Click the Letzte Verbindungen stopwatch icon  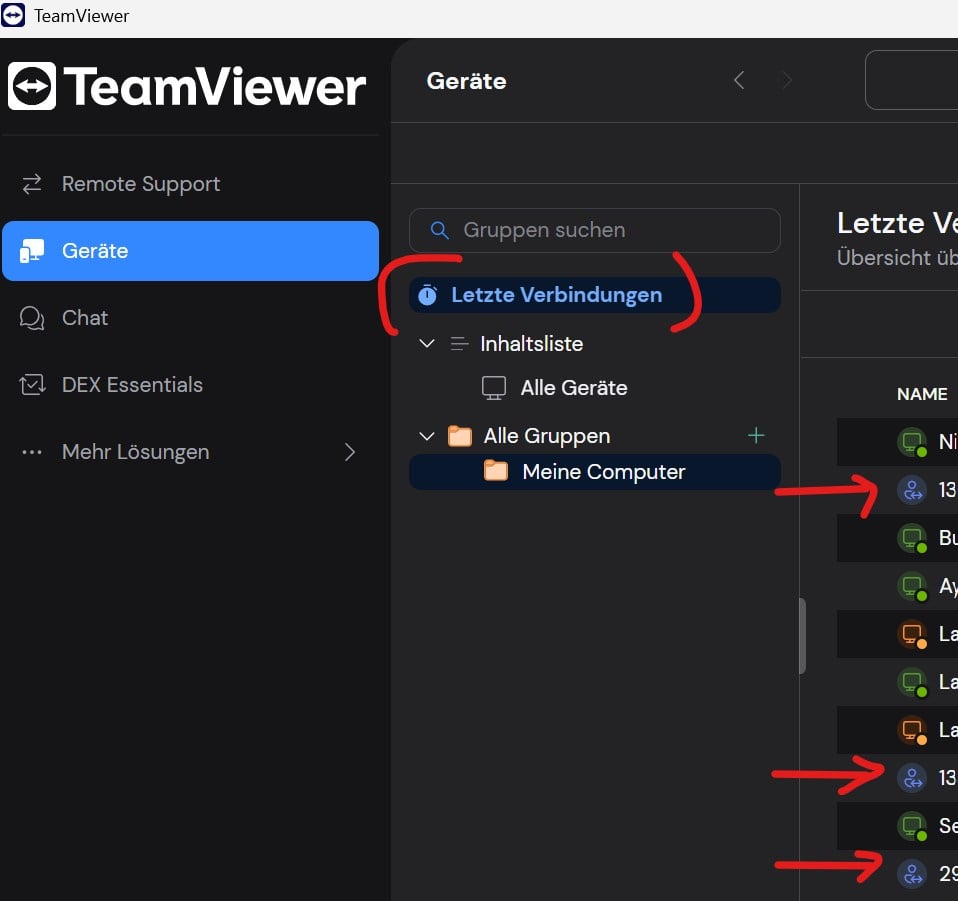coord(428,295)
